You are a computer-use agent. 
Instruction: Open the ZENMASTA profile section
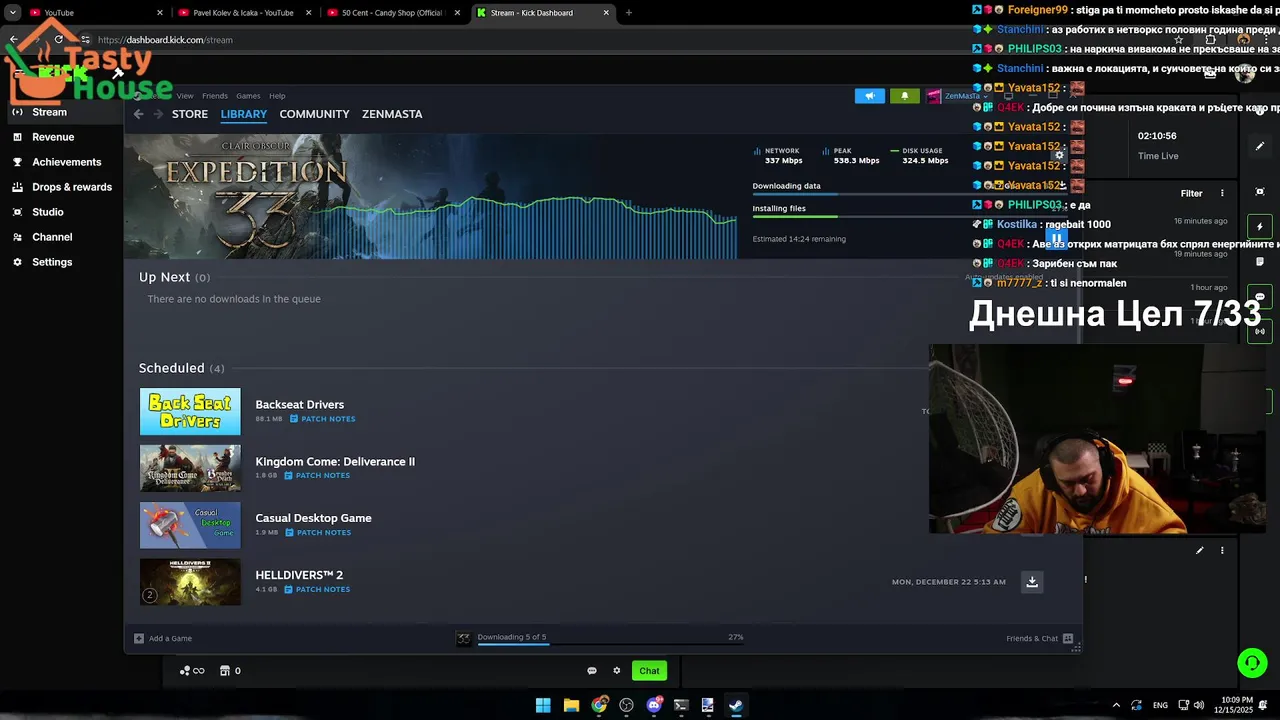(x=392, y=114)
